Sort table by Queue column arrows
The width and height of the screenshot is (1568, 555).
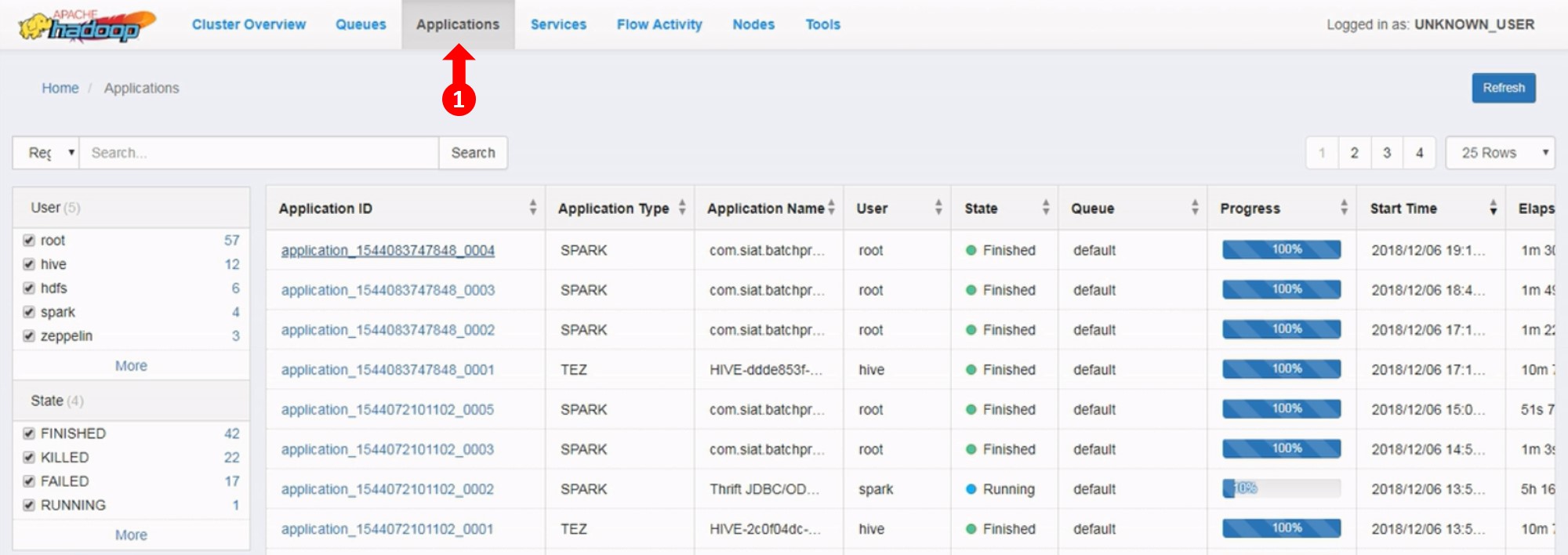tap(1195, 208)
